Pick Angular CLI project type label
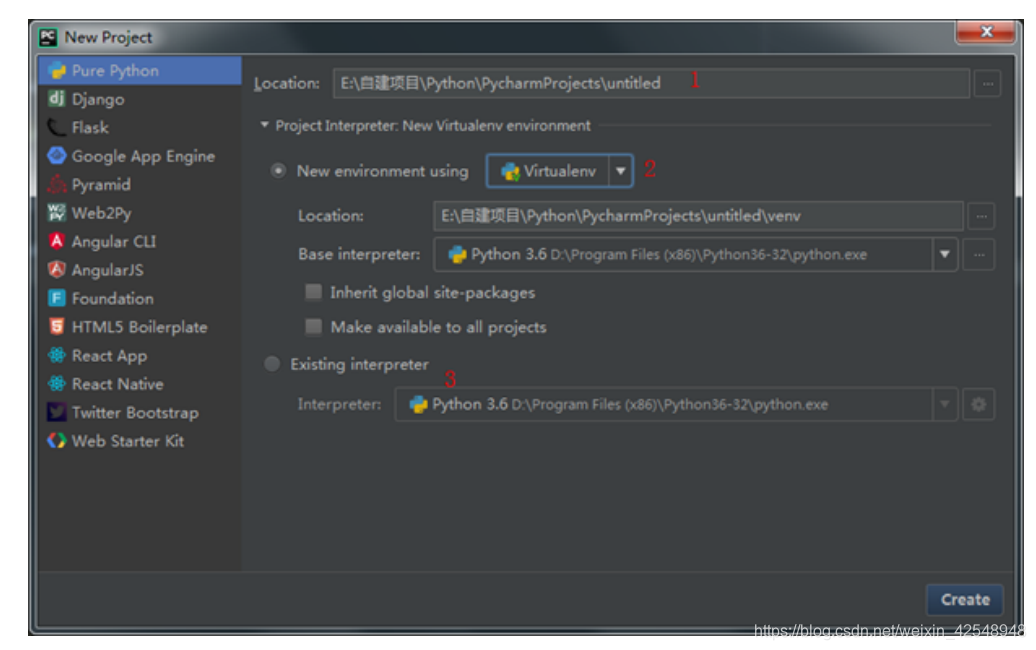 pos(114,241)
